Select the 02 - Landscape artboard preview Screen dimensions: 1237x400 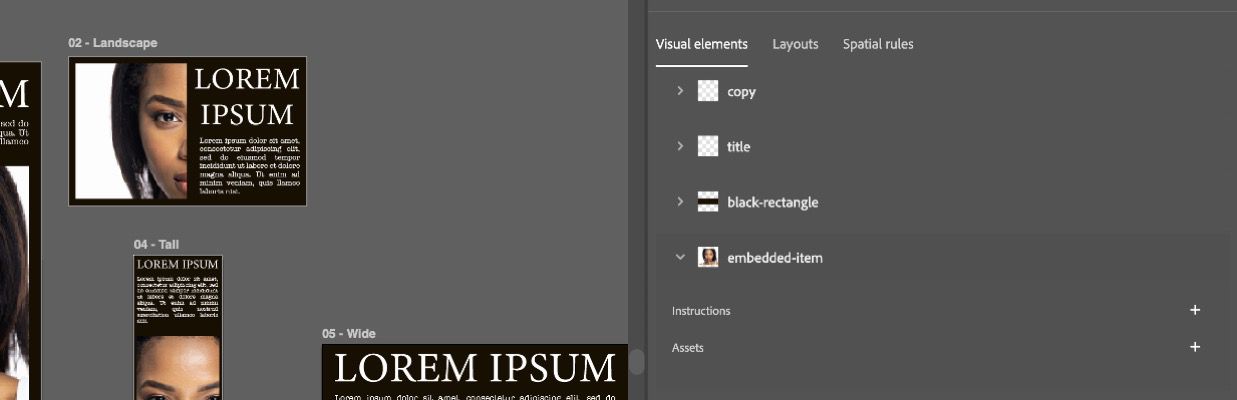click(x=187, y=131)
